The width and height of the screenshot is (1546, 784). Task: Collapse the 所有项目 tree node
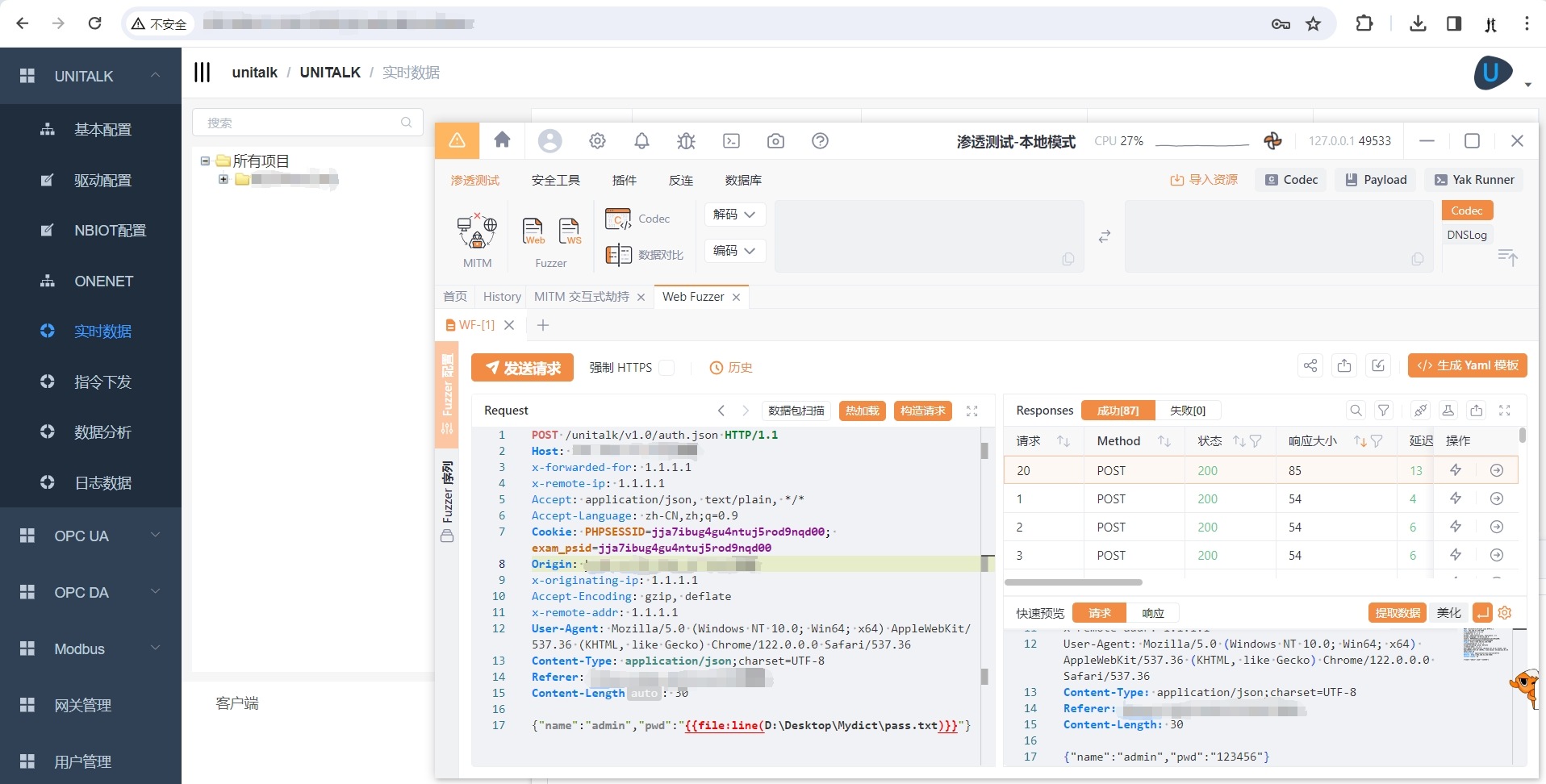tap(205, 161)
